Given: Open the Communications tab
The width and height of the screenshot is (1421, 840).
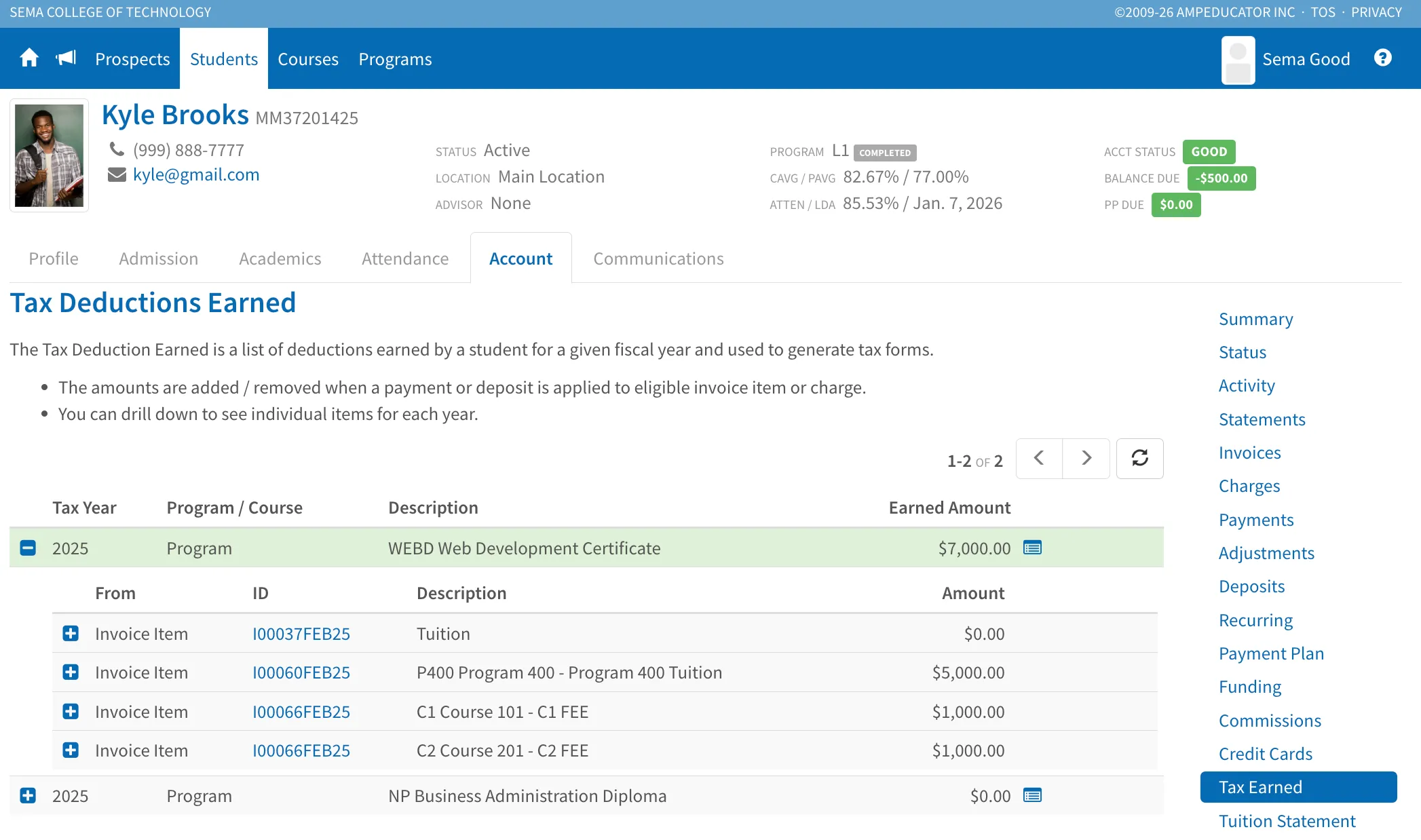Looking at the screenshot, I should tap(658, 259).
